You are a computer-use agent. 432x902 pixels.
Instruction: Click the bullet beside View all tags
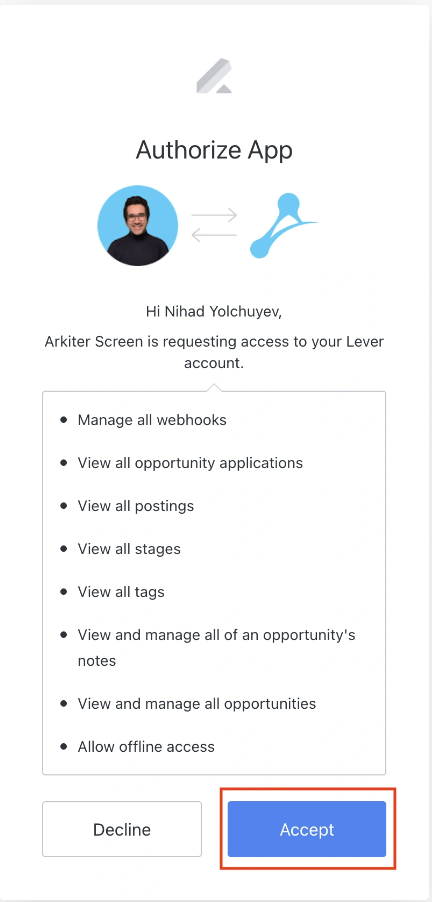(63, 591)
